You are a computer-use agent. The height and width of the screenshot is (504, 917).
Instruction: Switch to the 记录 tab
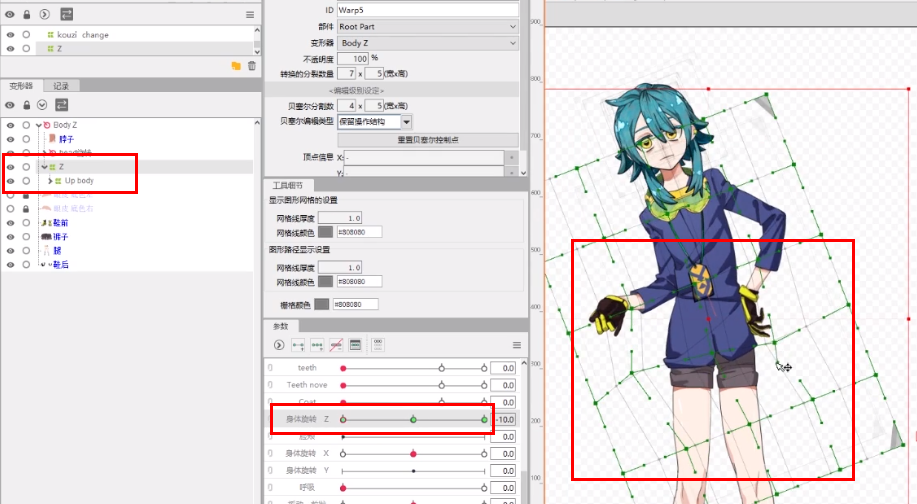coord(61,86)
